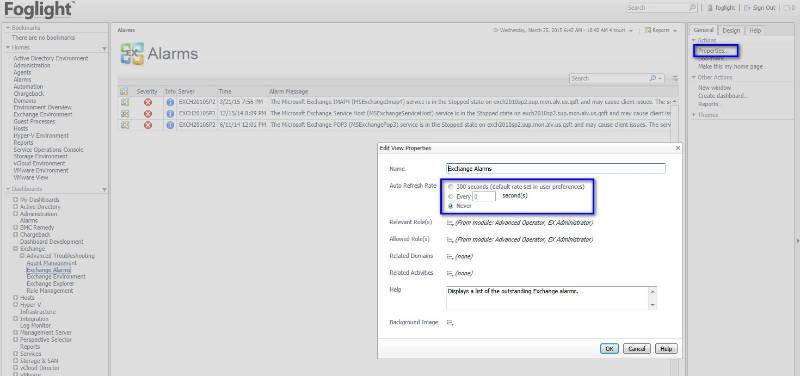This screenshot has height=376, width=800.
Task: Select the 300 seconds default refresh rate option
Action: 451,187
